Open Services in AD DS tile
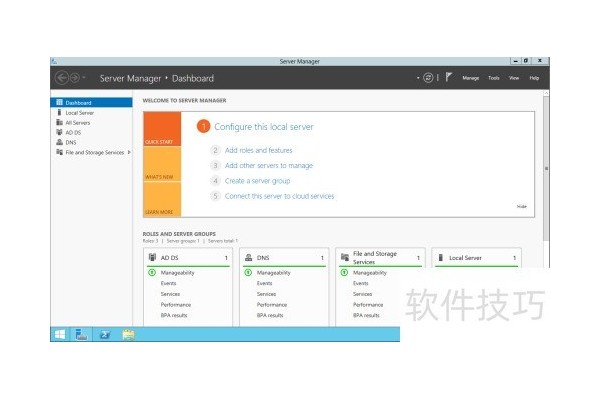The width and height of the screenshot is (600, 400). (170, 294)
